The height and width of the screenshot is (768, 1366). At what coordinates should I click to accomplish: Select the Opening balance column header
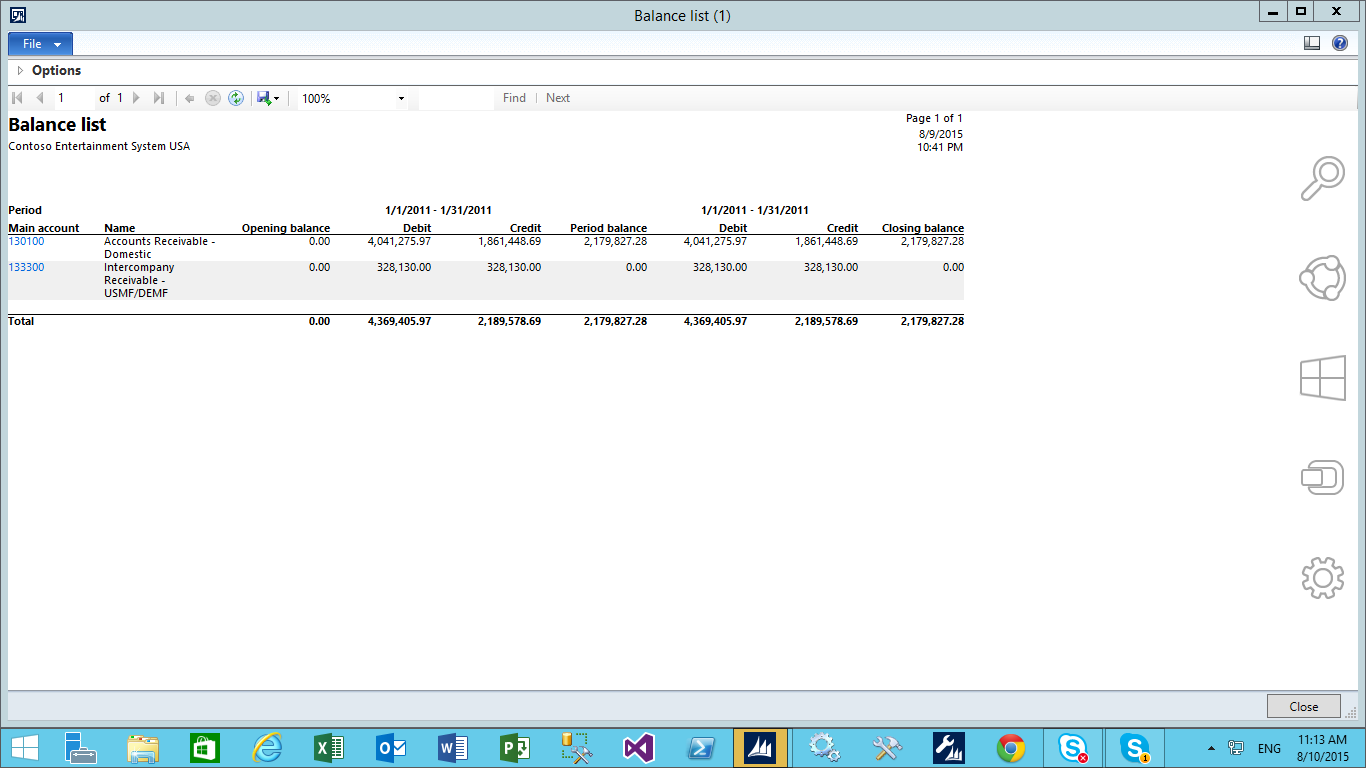[286, 228]
